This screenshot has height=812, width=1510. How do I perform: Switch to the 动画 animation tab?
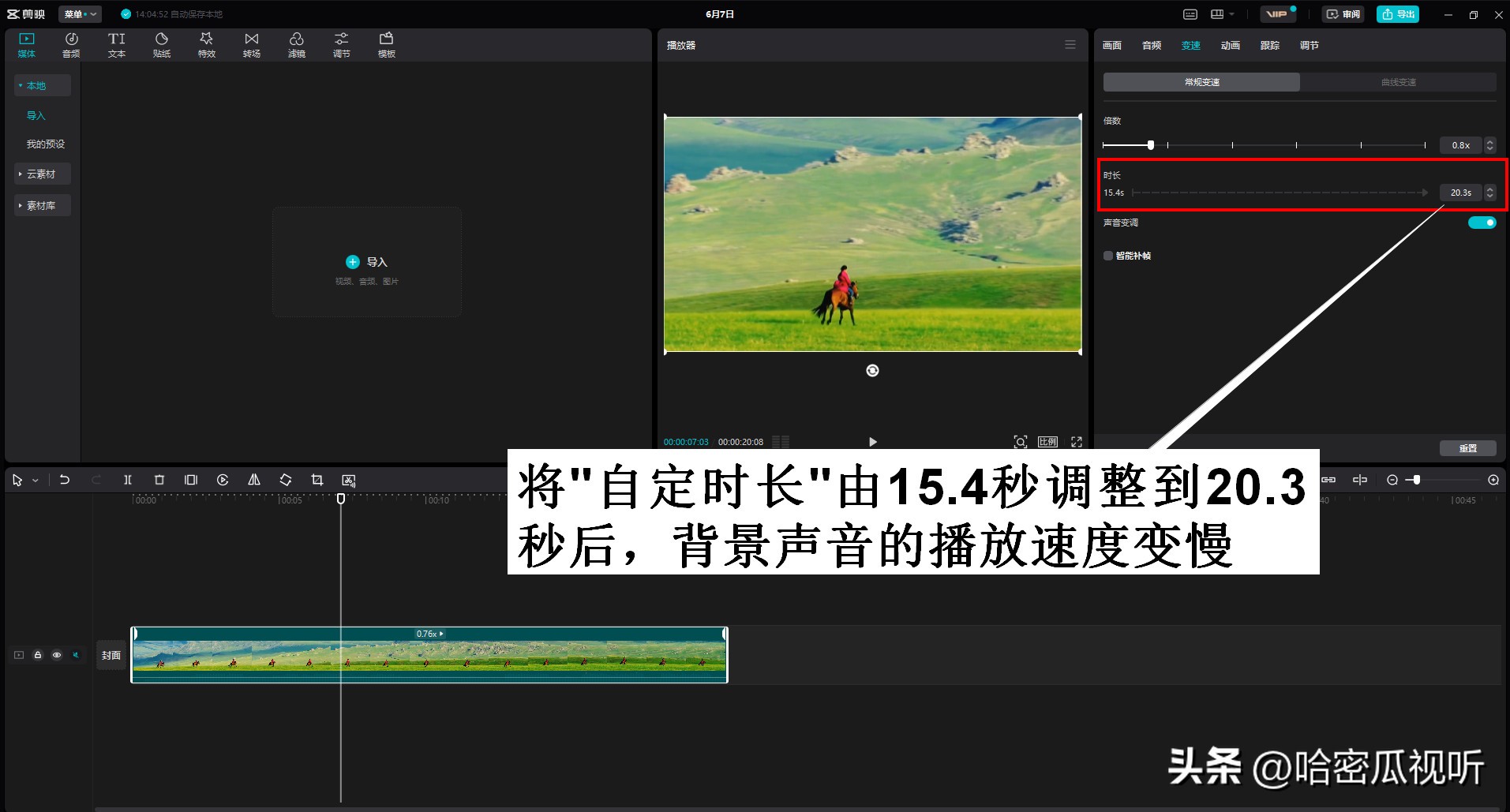pos(1229,45)
